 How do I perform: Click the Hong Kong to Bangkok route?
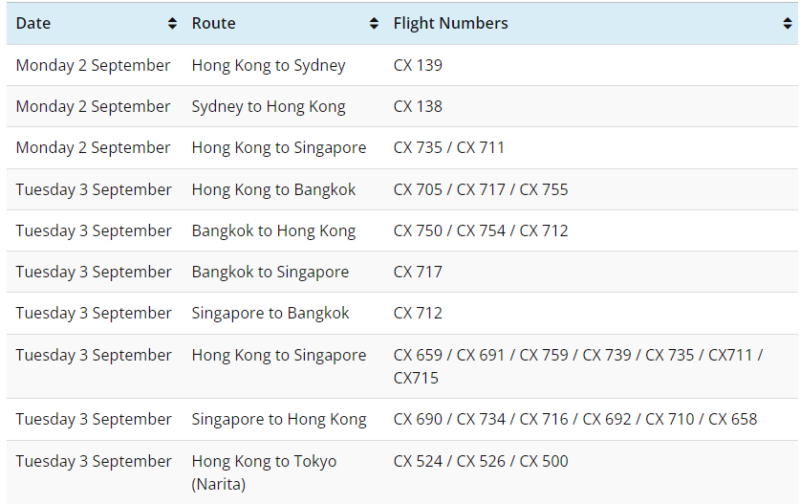(x=273, y=189)
